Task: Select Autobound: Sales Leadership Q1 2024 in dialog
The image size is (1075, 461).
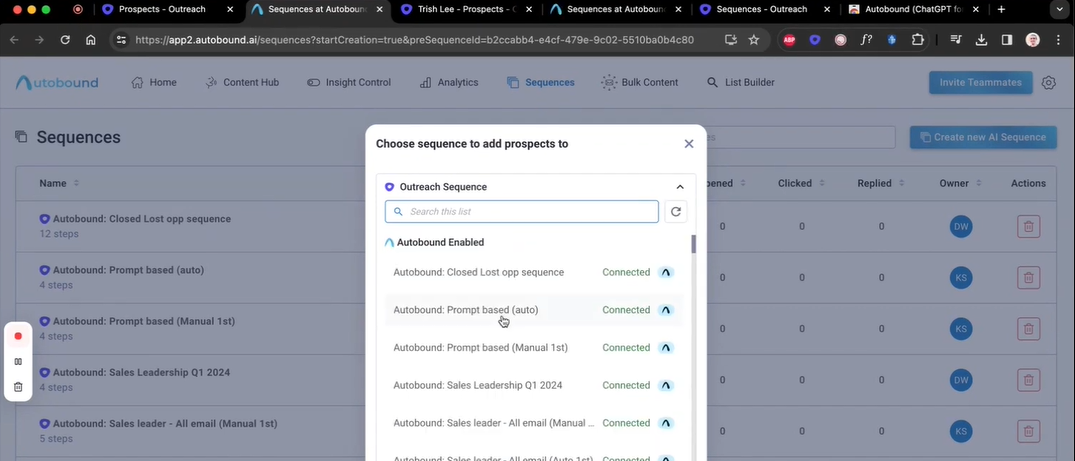Action: [x=533, y=386]
